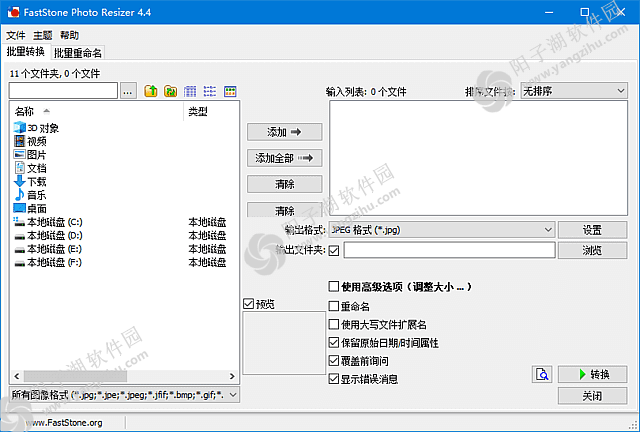Viewport: 640px width, 432px height.
Task: Switch to details view icon
Action: (190, 91)
